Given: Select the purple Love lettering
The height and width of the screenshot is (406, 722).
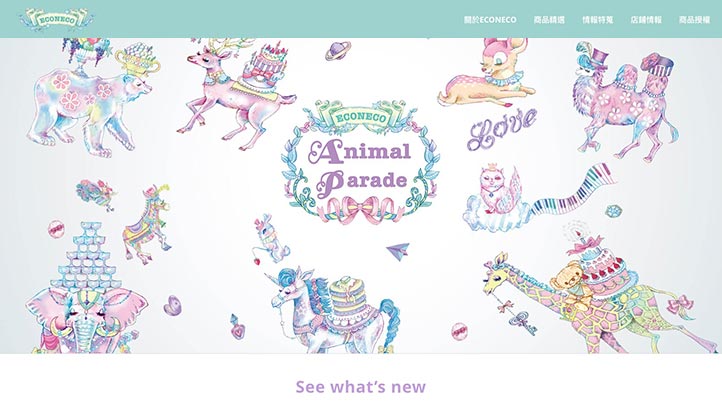Looking at the screenshot, I should tap(502, 128).
